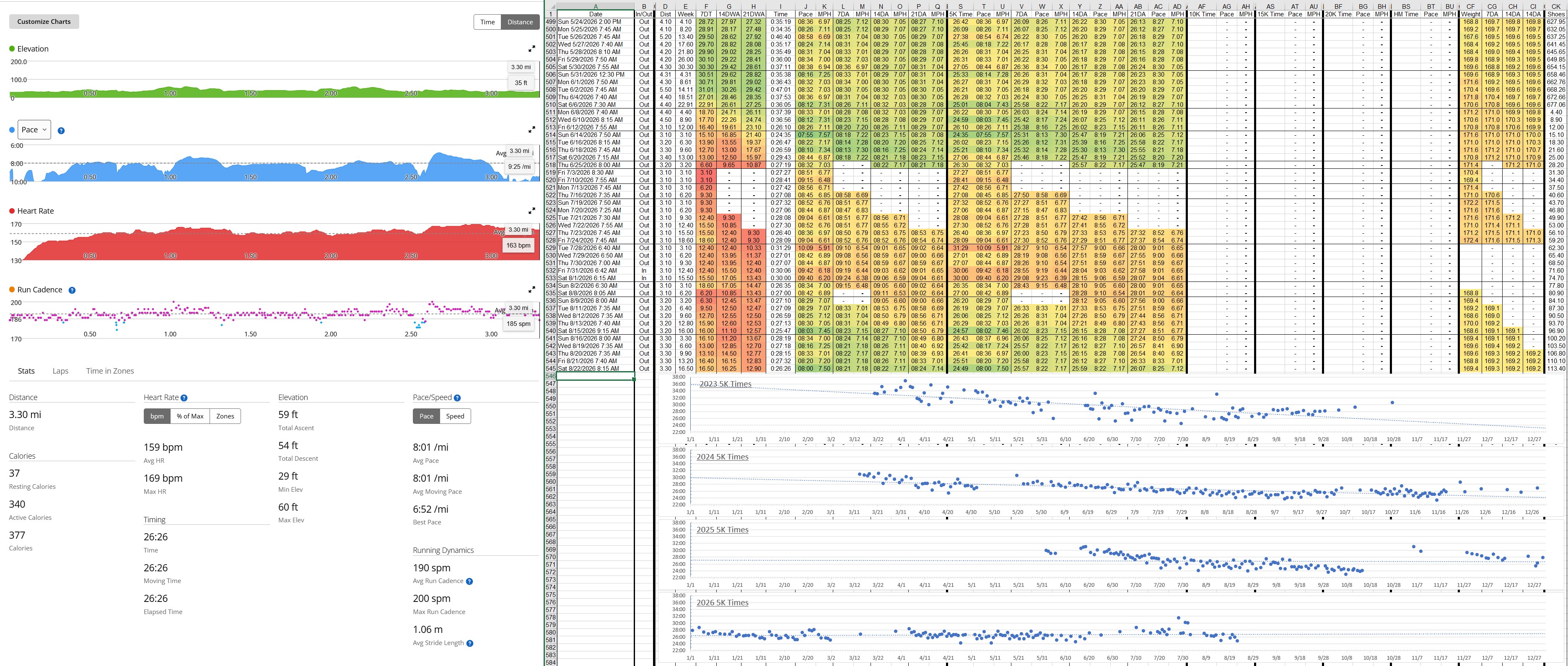Show heart rate as % of Max

pos(190,416)
